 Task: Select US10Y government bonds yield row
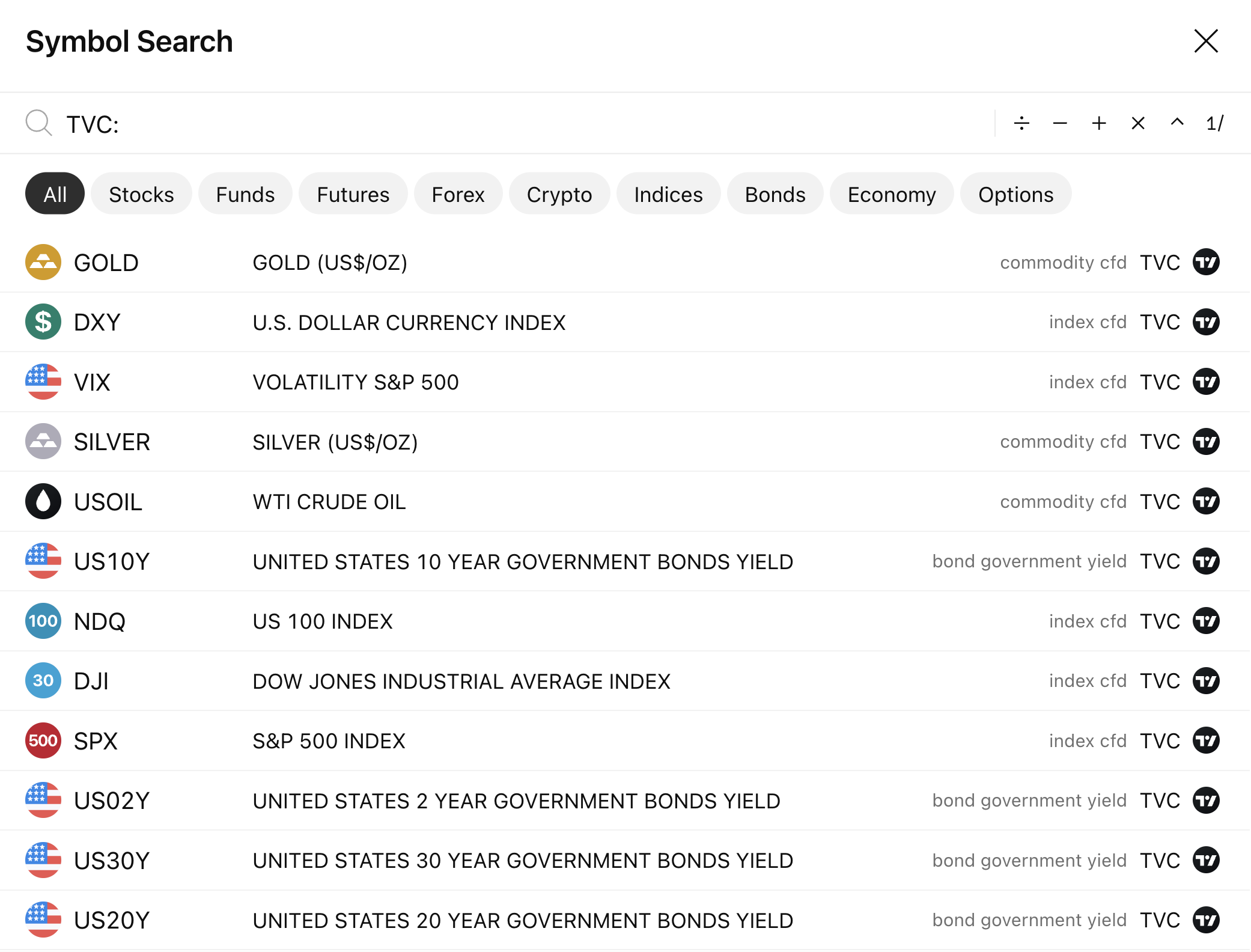coord(523,561)
